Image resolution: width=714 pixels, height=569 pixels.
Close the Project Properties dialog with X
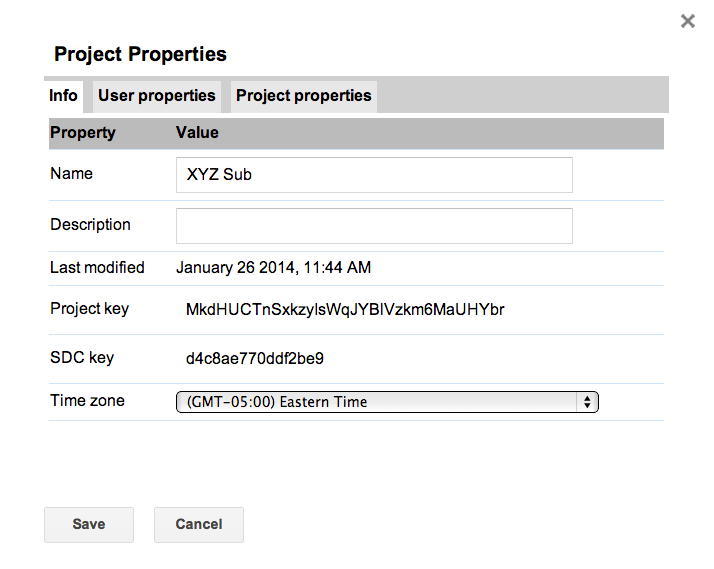[688, 21]
